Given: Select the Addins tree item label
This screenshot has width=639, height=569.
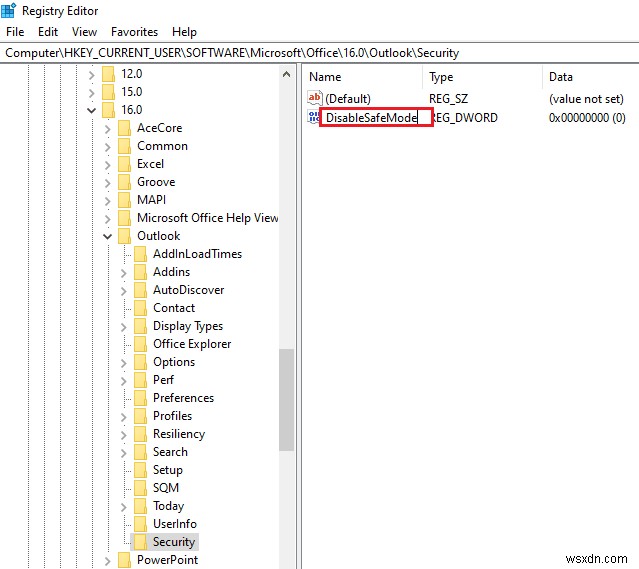Looking at the screenshot, I should [172, 272].
